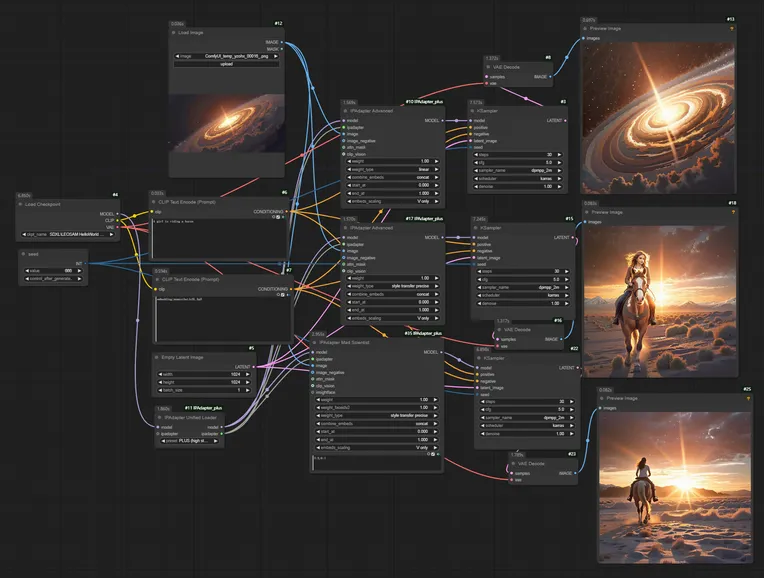Click the clip input port on top CLIP Text Encode
Viewport: 764px width, 578px height.
tap(154, 211)
